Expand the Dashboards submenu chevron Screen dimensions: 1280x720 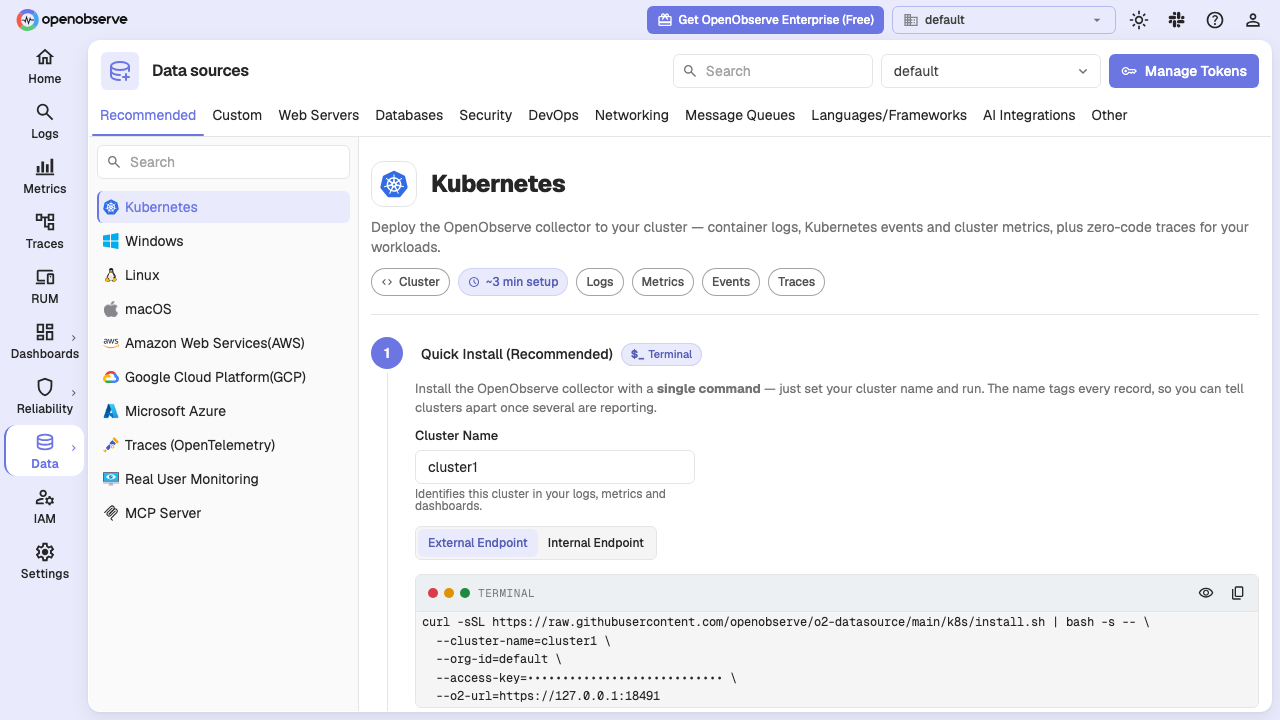click(x=73, y=338)
